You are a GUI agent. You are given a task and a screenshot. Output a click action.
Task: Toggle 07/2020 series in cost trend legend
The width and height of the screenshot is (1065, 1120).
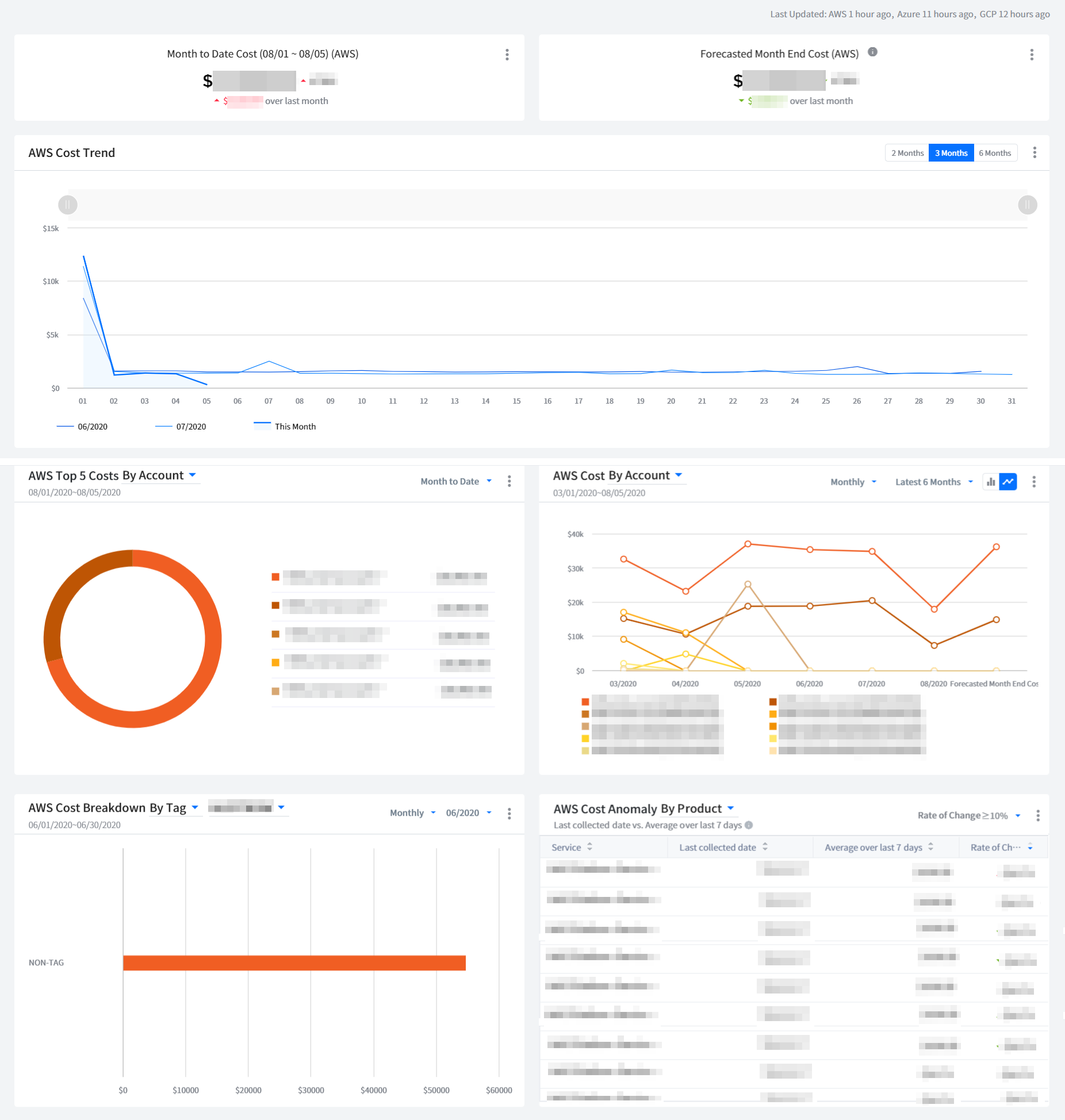(x=181, y=427)
